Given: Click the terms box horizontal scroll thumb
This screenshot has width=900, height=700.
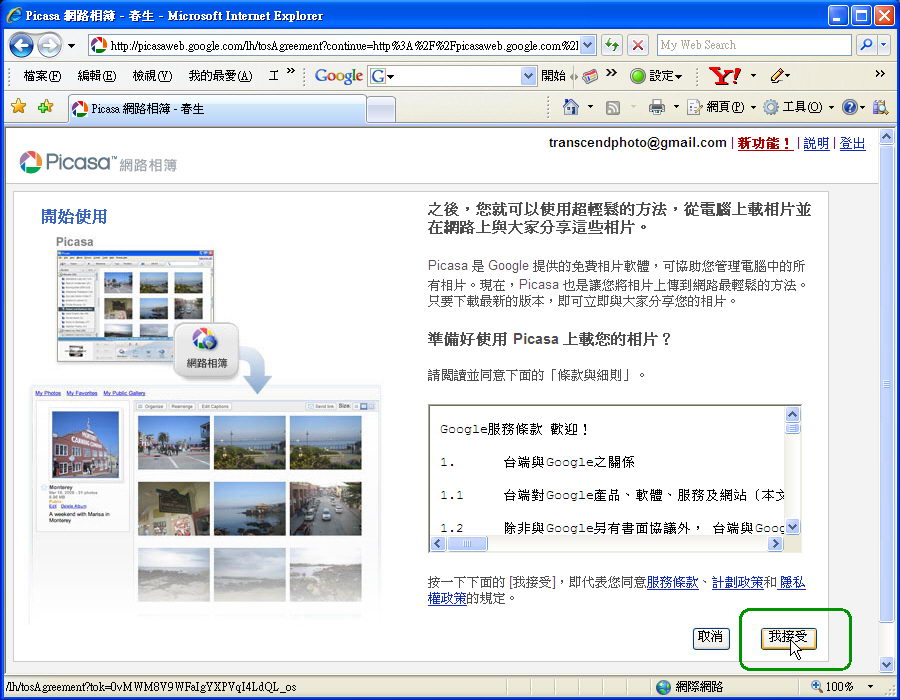Looking at the screenshot, I should 467,543.
